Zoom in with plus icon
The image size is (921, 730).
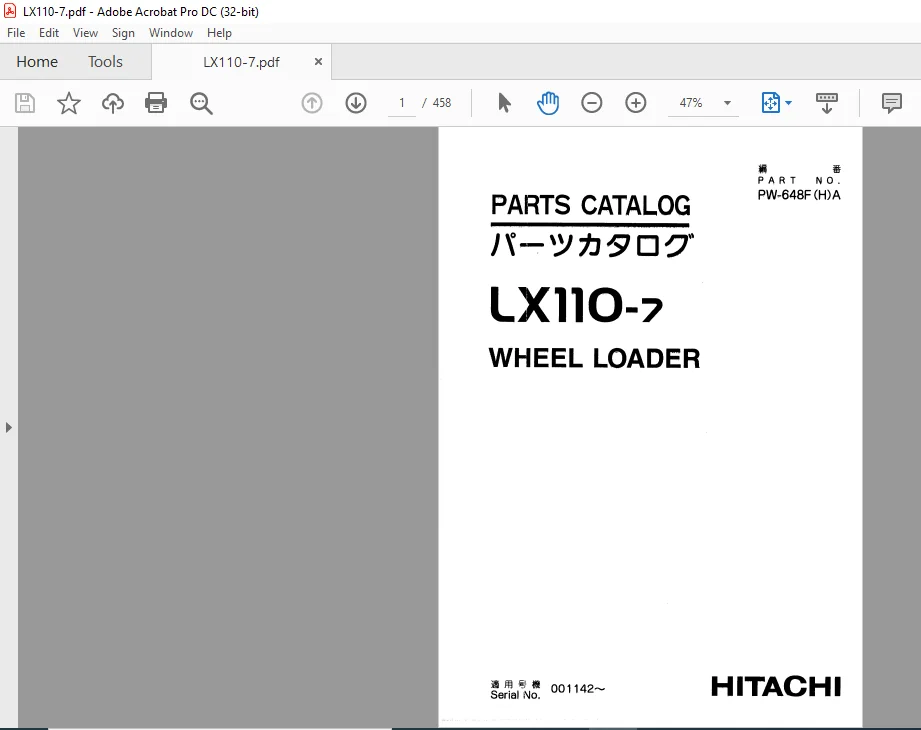point(636,103)
